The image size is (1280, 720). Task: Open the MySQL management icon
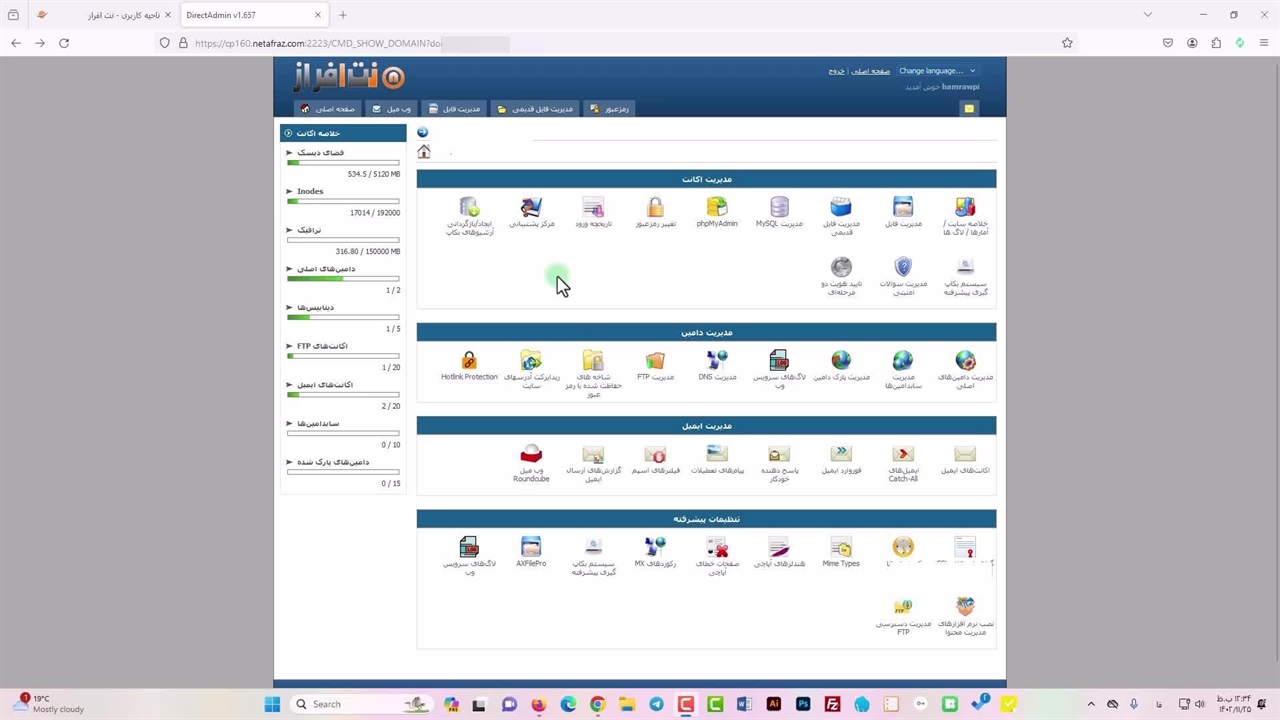click(779, 208)
